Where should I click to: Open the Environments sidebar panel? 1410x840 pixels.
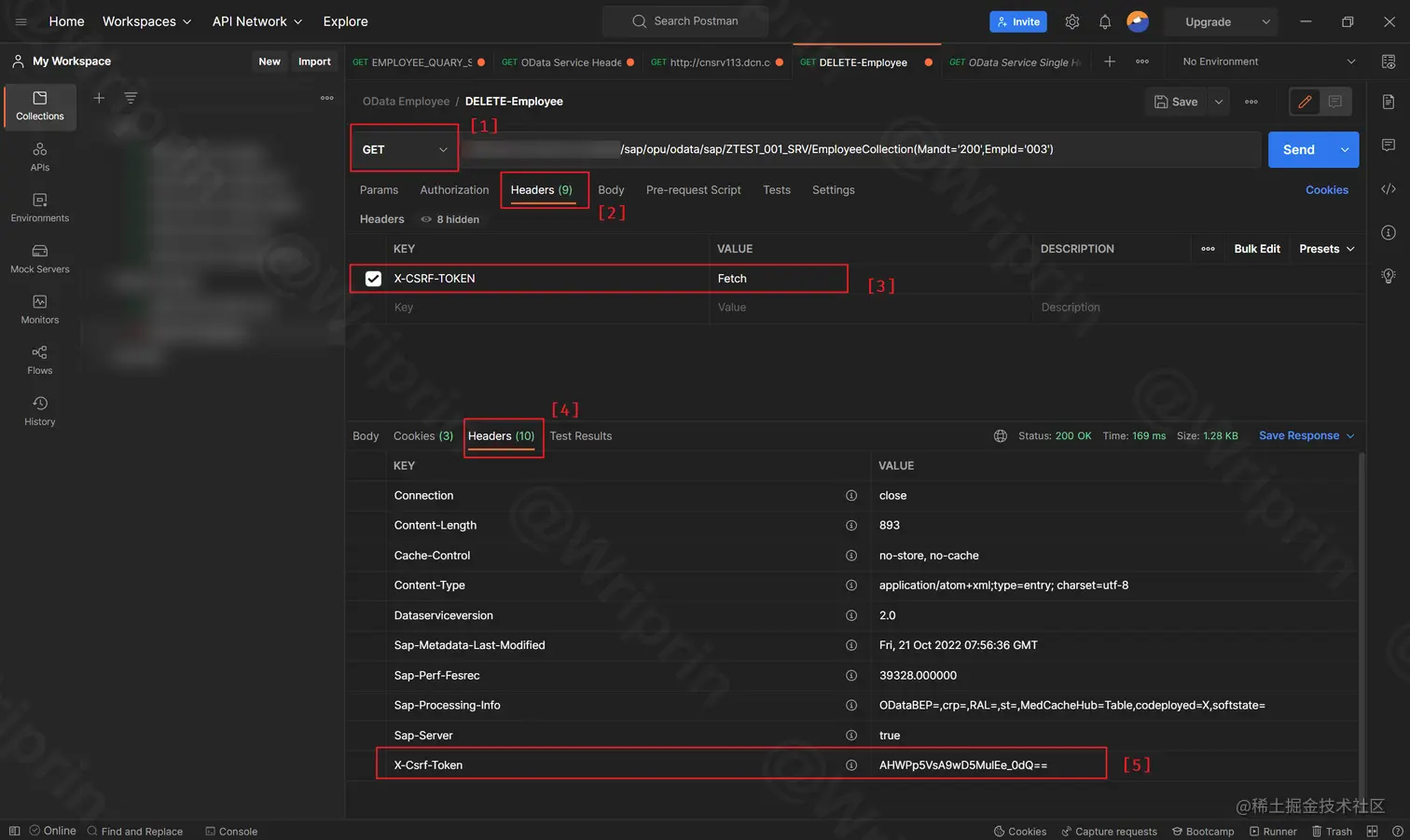pos(40,208)
